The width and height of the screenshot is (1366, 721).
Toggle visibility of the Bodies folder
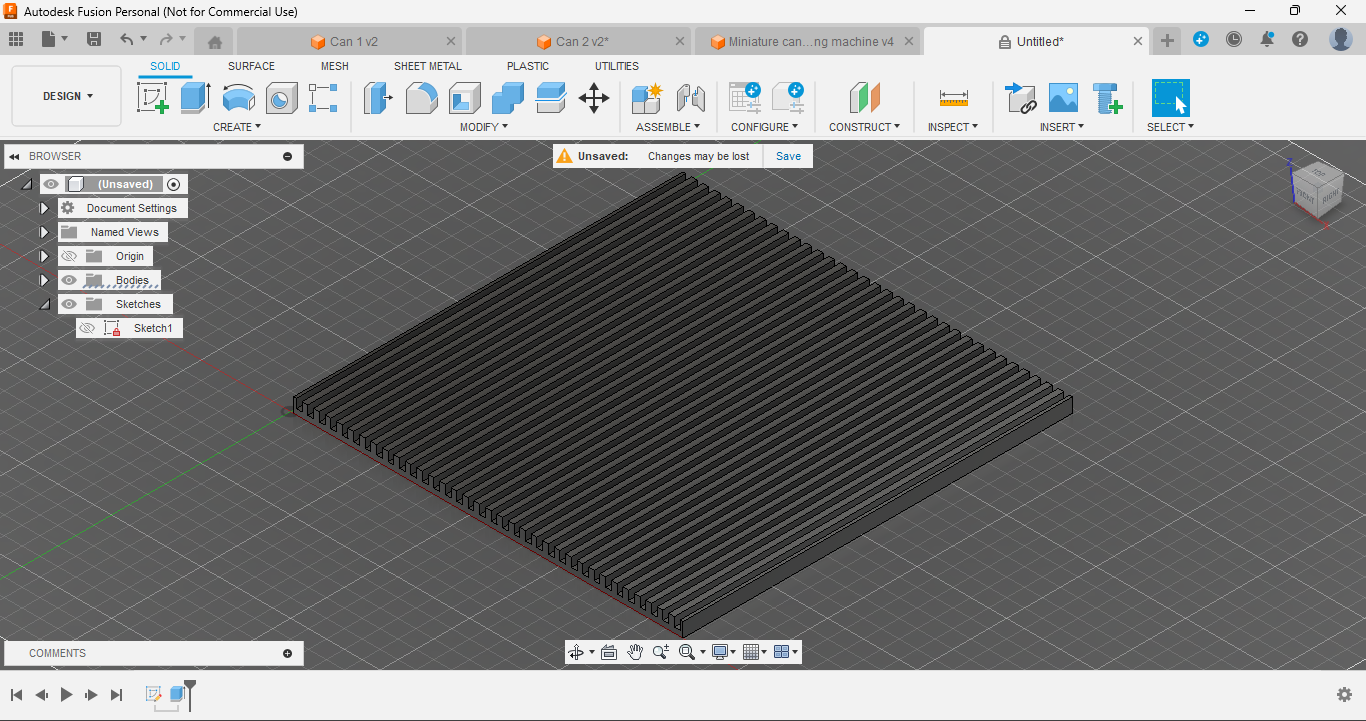[69, 280]
